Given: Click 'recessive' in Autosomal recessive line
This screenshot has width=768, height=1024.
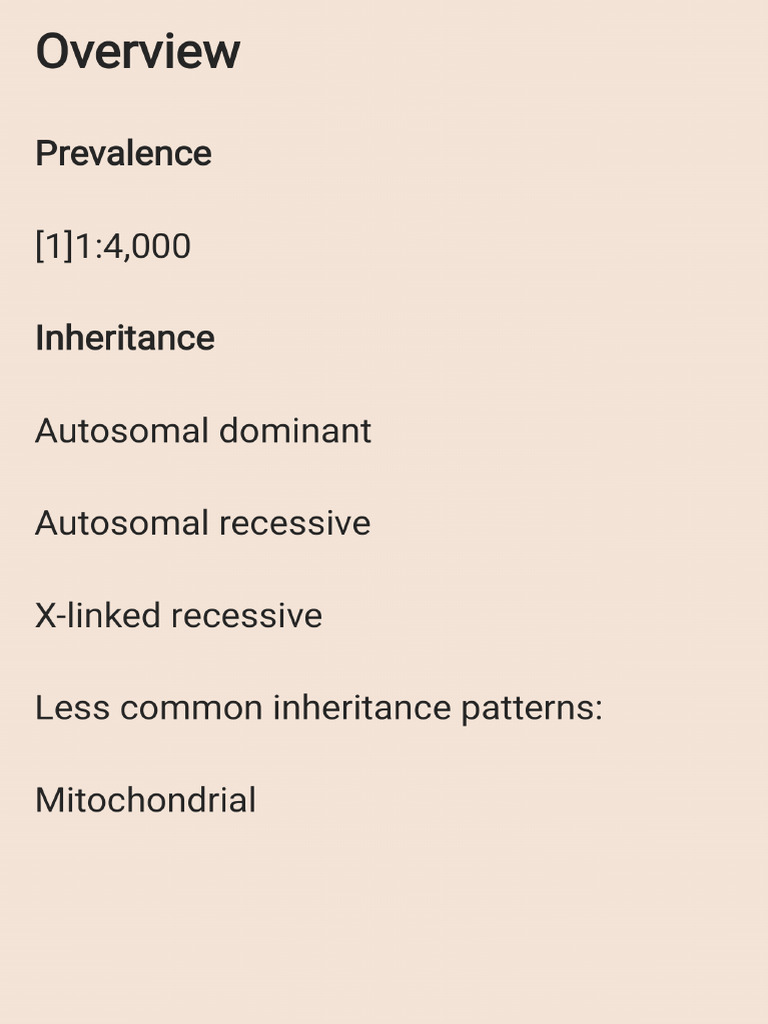Looking at the screenshot, I should pos(294,523).
